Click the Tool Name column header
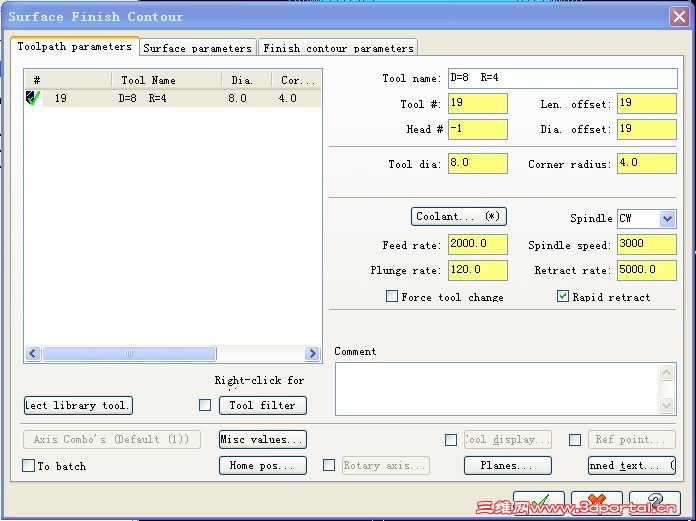Image resolution: width=696 pixels, height=521 pixels. pos(166,80)
